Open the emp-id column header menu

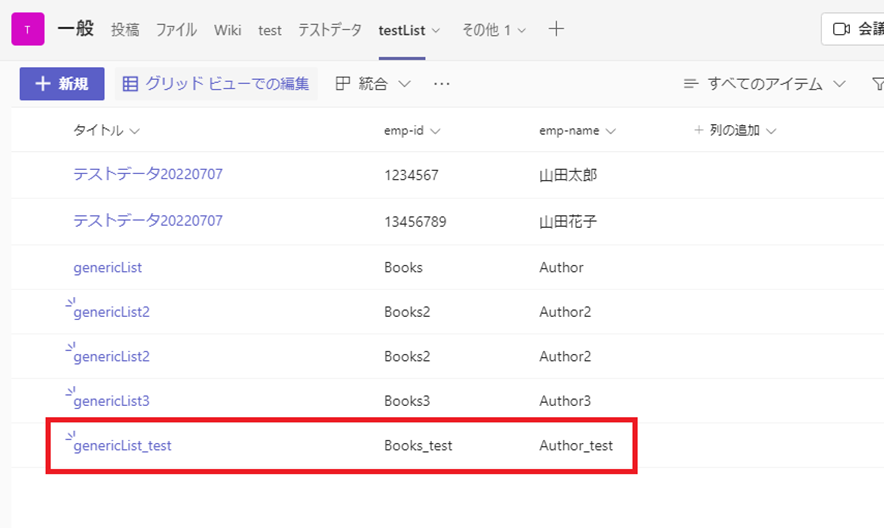tap(412, 130)
